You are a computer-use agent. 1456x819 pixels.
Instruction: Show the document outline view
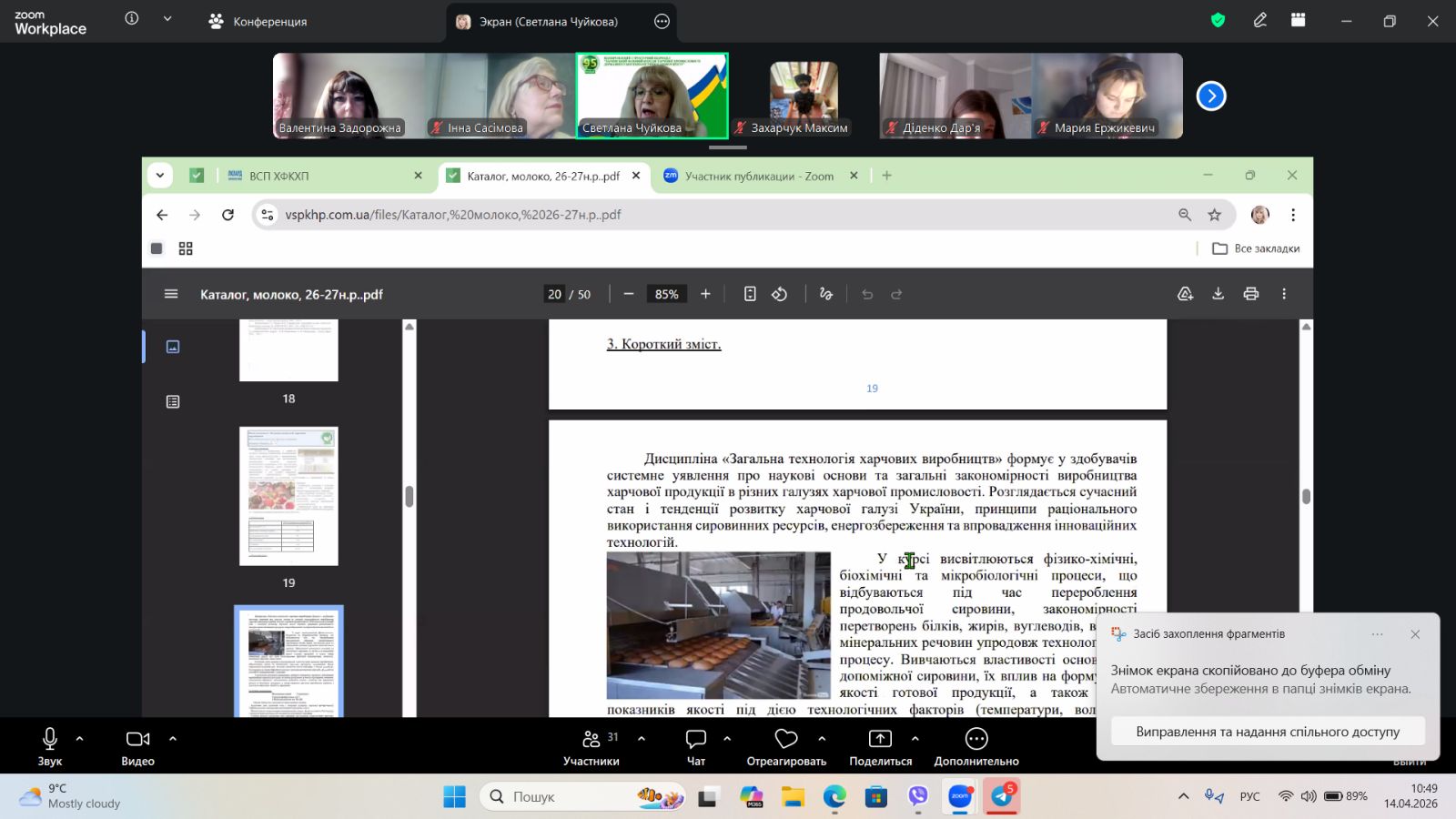(173, 401)
